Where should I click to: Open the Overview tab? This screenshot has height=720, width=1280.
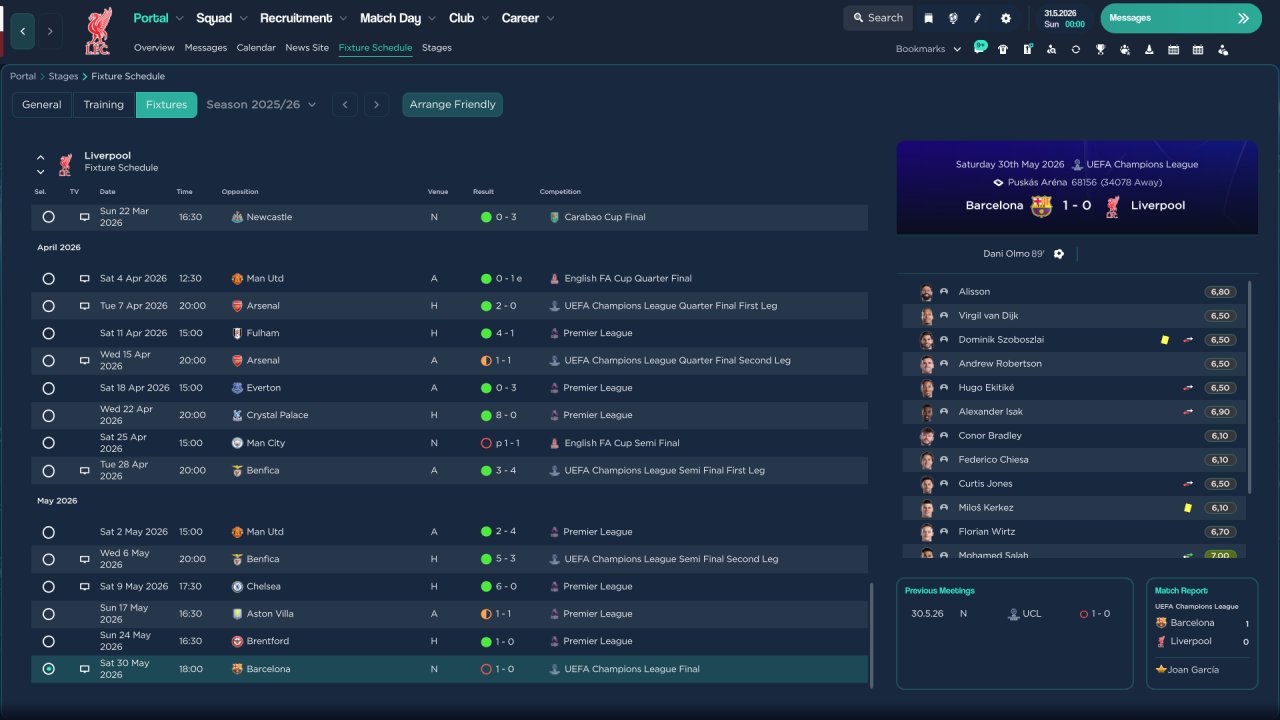(x=154, y=48)
